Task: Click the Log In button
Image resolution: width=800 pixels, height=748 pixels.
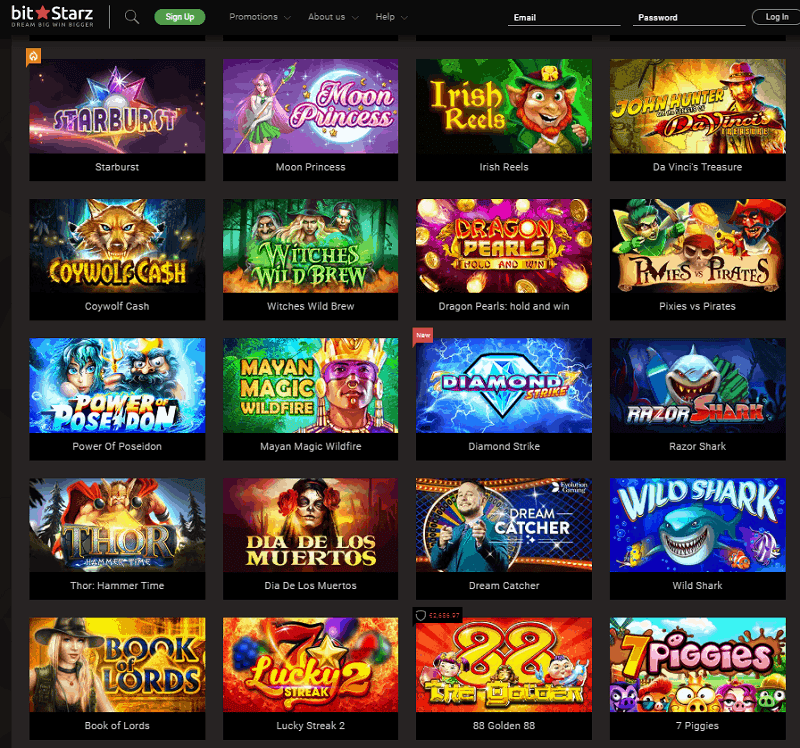Action: [x=776, y=17]
